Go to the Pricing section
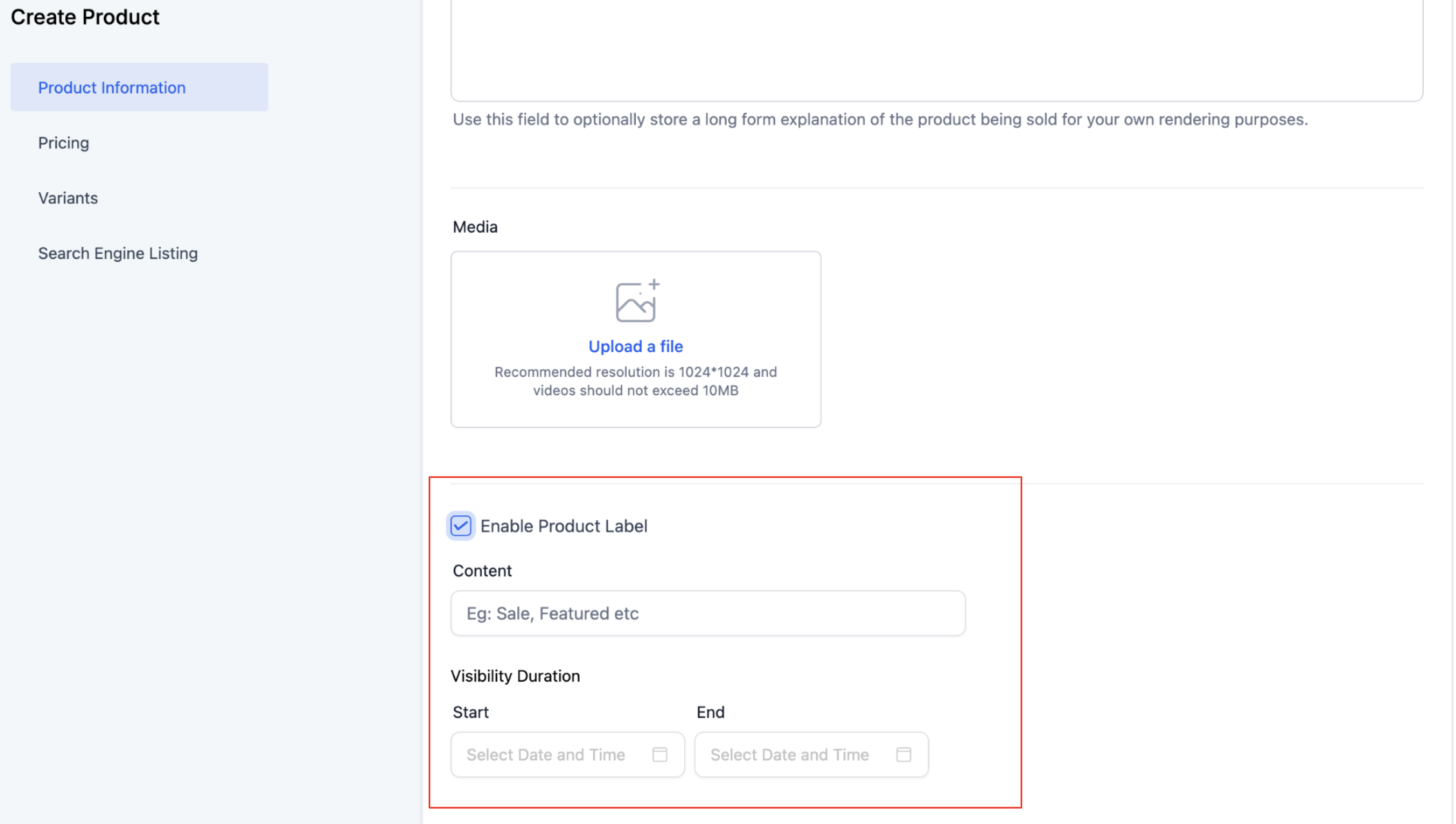The width and height of the screenshot is (1456, 824). [63, 143]
